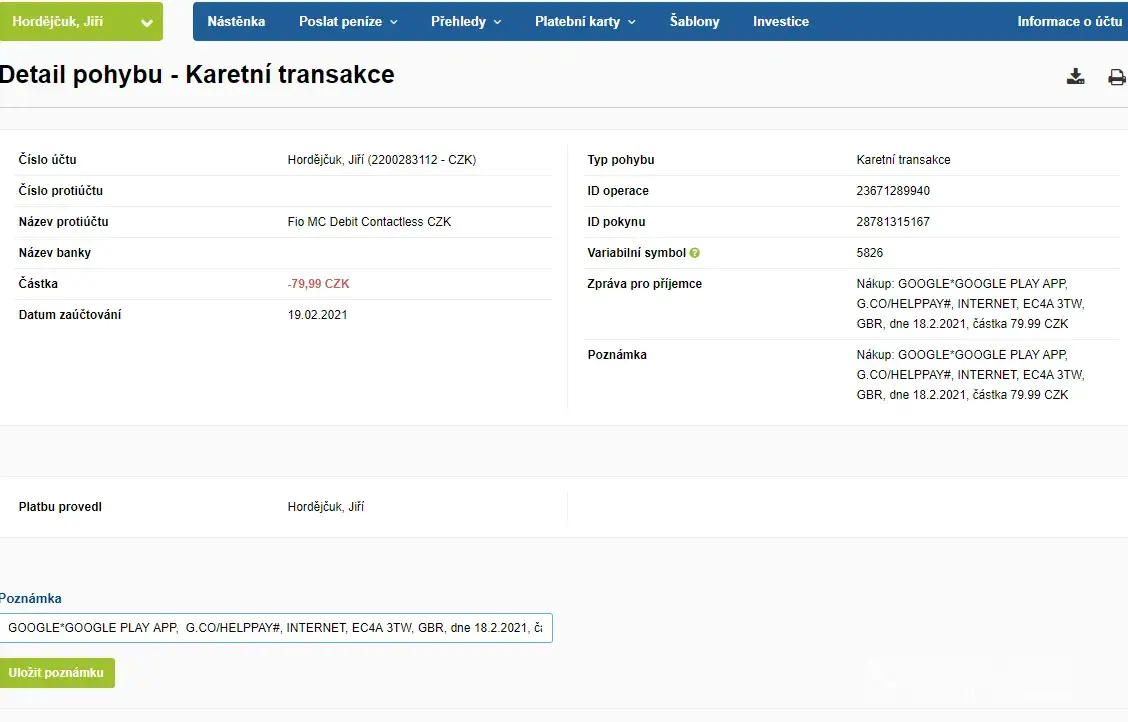
Task: Select ID operace value 23671289940
Action: pos(893,191)
